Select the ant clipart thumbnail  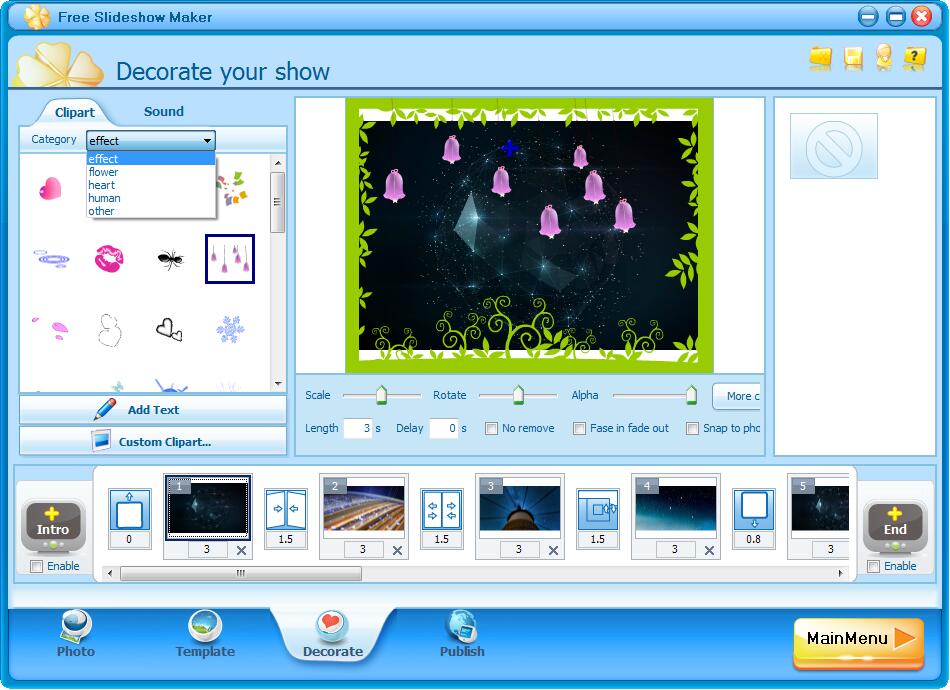click(170, 258)
